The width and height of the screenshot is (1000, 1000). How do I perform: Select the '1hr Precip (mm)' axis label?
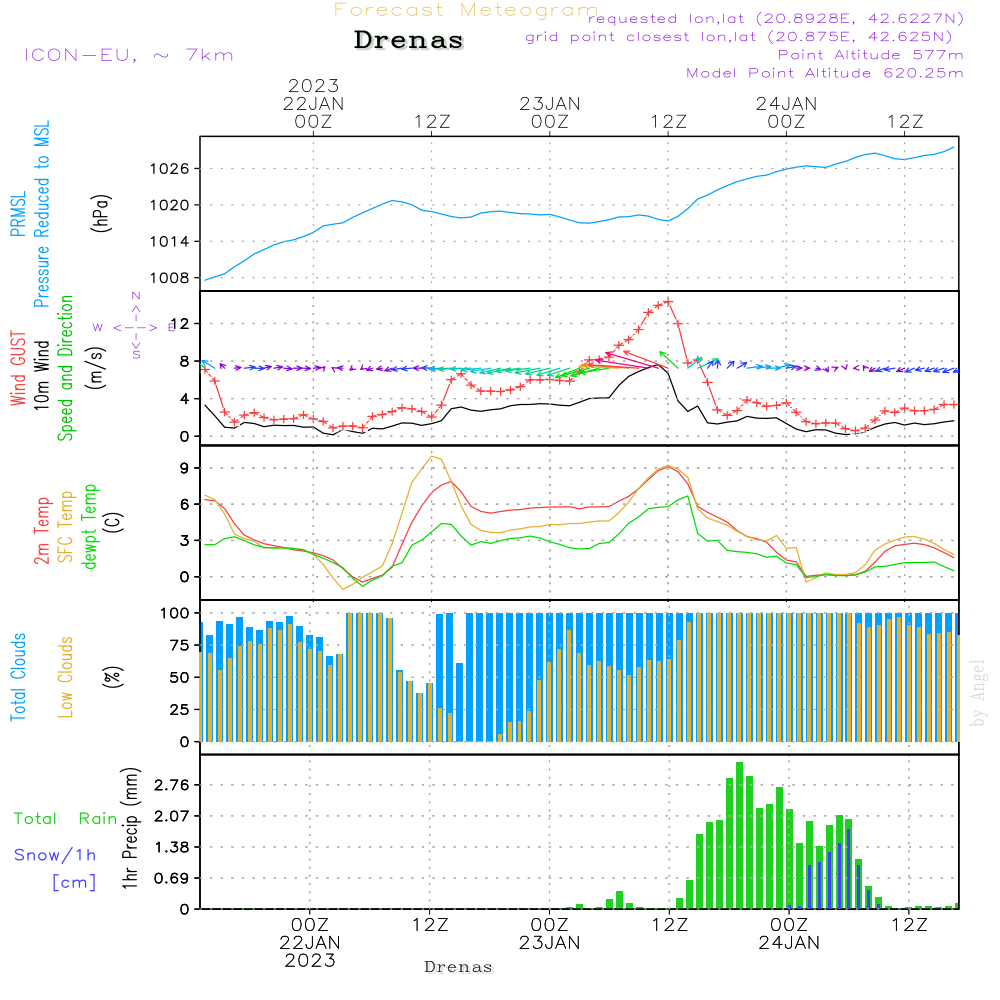pyautogui.click(x=130, y=828)
